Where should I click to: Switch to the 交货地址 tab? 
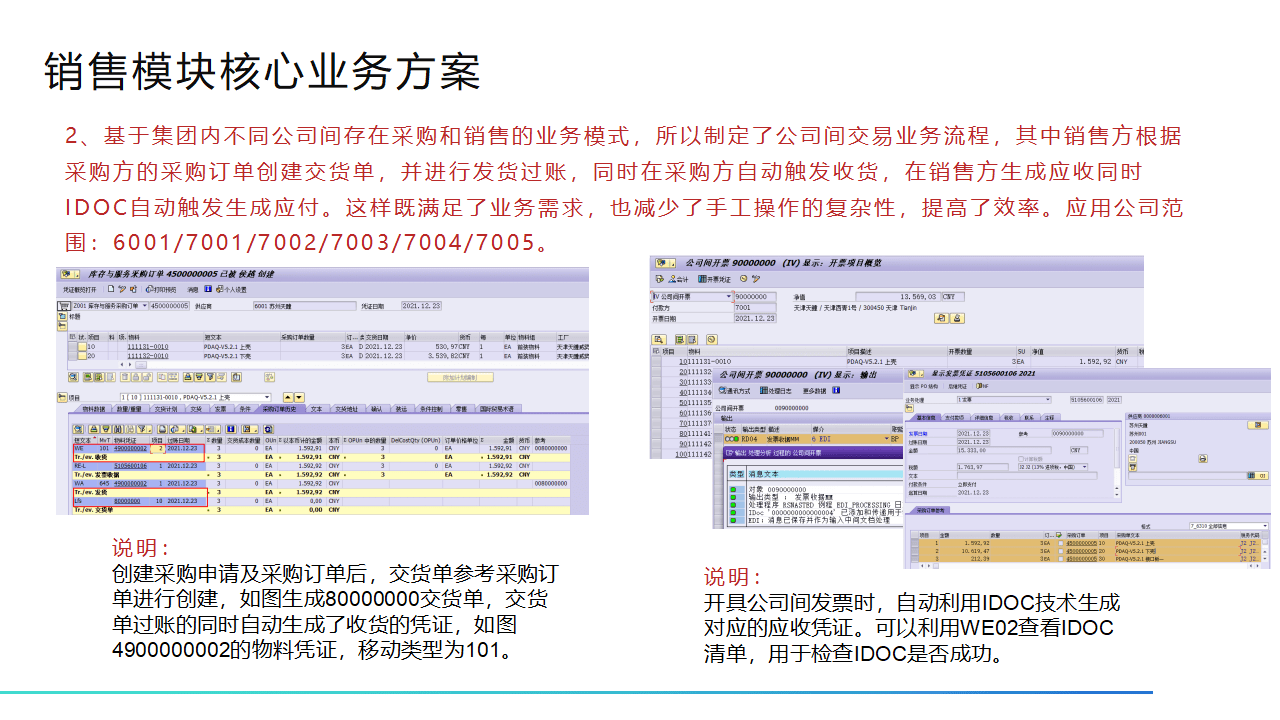click(346, 409)
